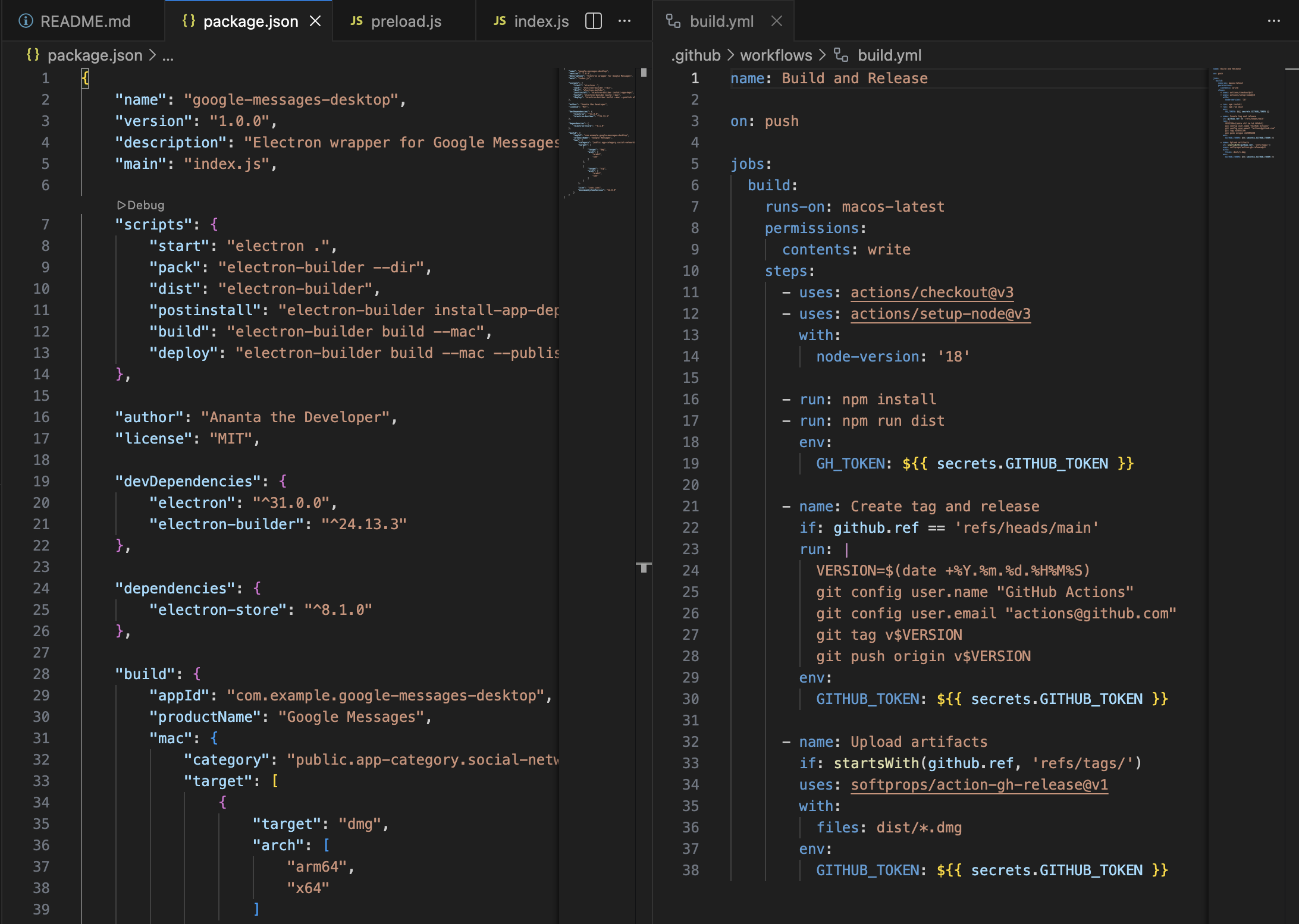
Task: Close the build.yml tab
Action: [x=776, y=21]
